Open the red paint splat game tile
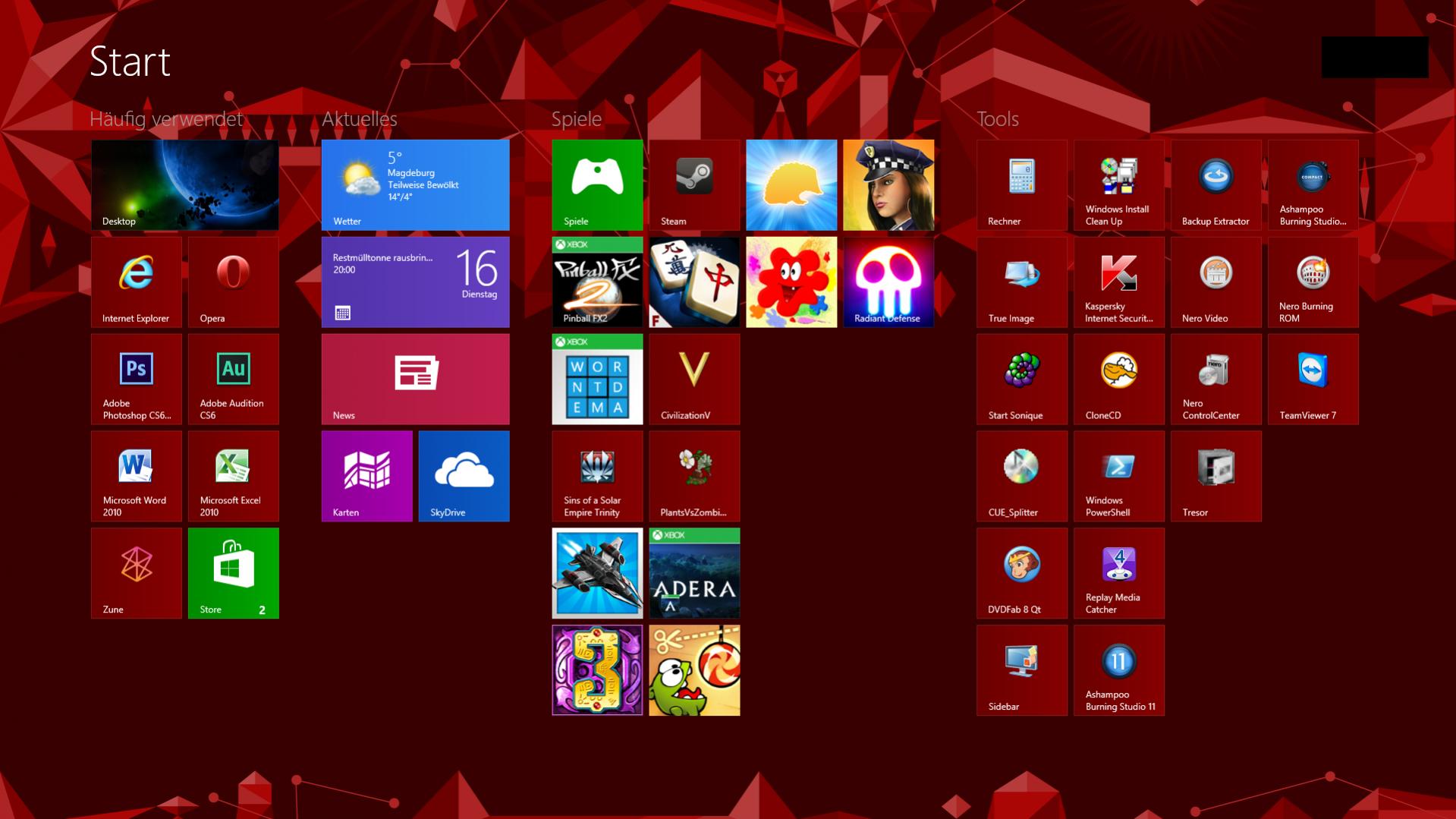This screenshot has height=819, width=1456. [x=792, y=282]
